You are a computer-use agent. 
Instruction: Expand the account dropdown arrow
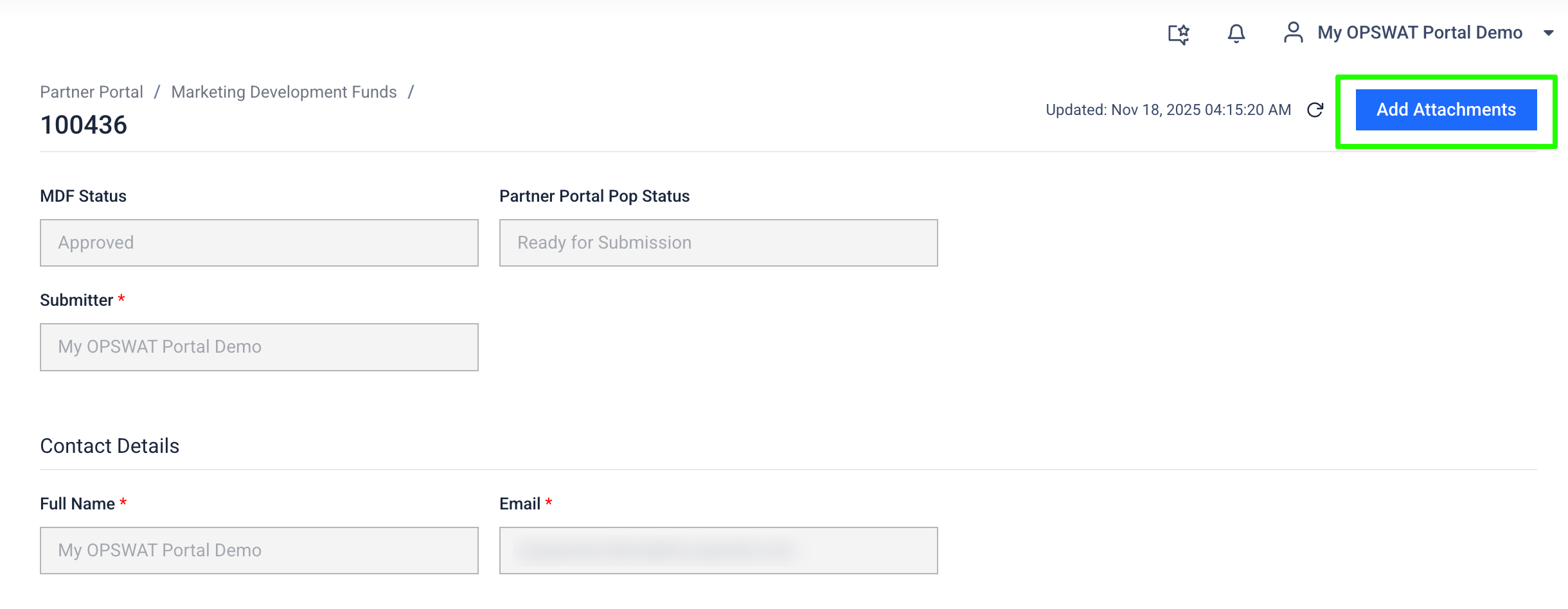1549,33
